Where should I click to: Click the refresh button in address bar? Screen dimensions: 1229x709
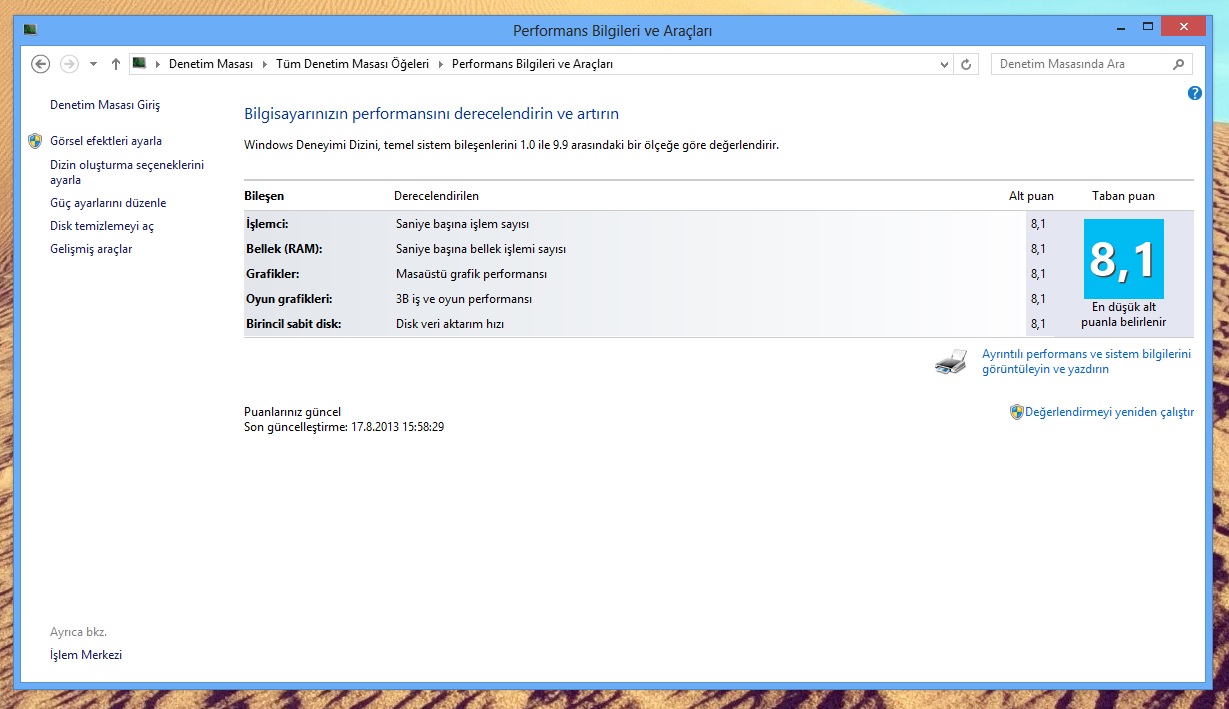click(966, 64)
